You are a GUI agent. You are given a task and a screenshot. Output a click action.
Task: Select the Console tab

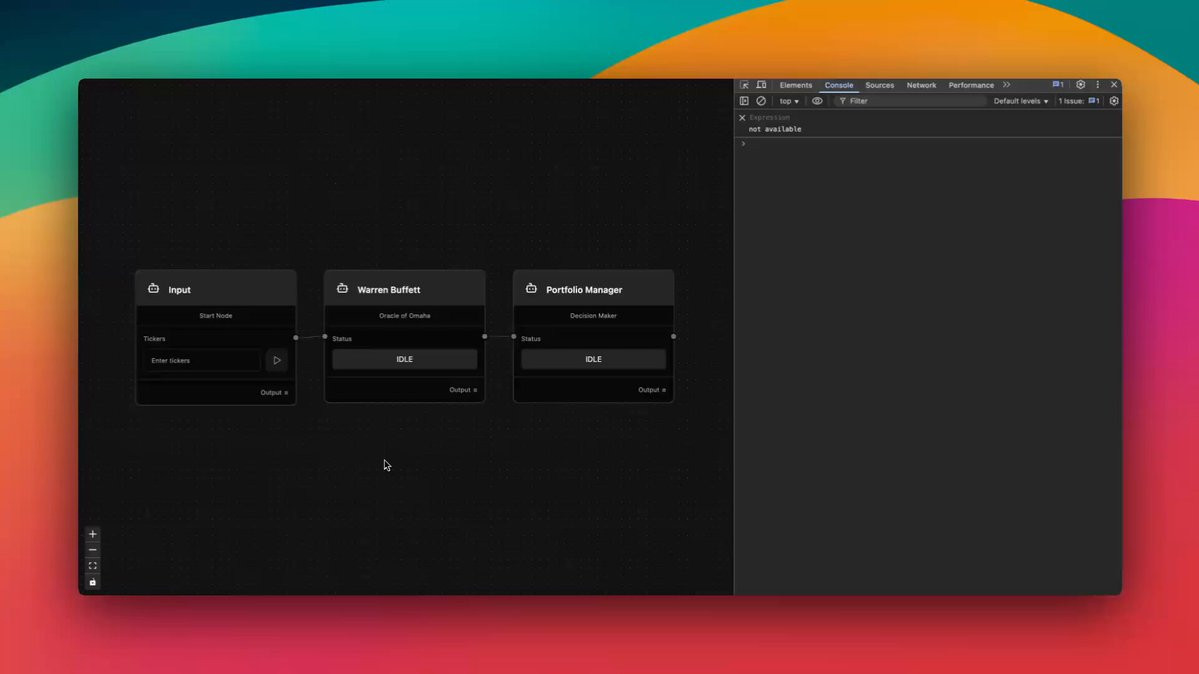pos(839,85)
